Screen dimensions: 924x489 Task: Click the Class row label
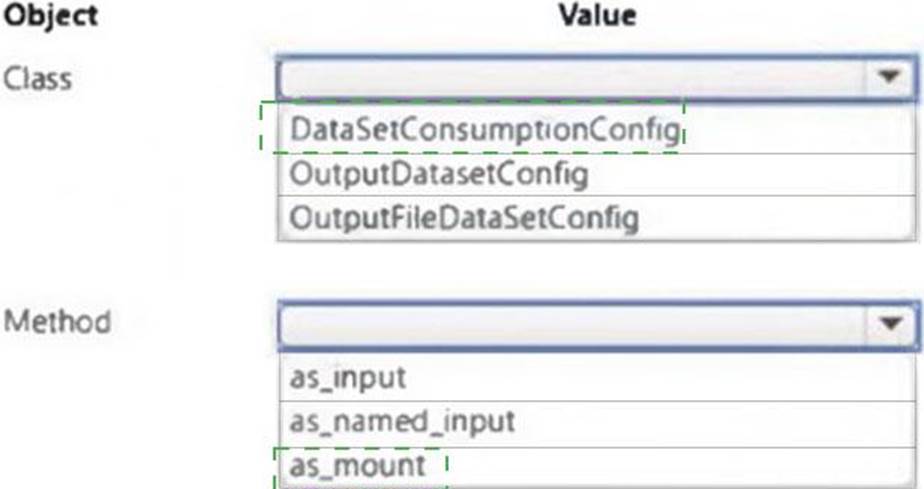(38, 77)
